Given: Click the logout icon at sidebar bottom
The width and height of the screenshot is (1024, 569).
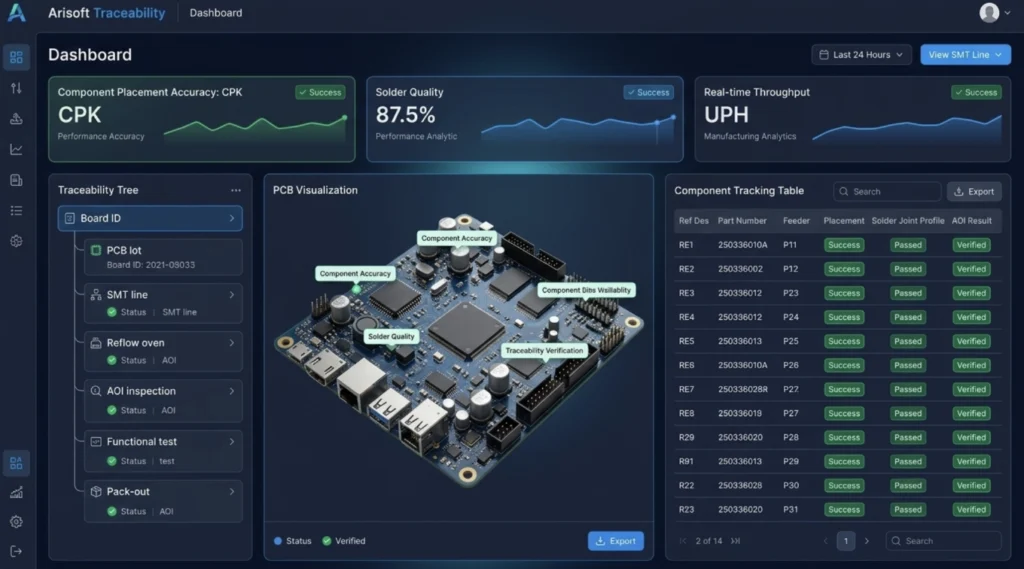Looking at the screenshot, I should pos(16,551).
